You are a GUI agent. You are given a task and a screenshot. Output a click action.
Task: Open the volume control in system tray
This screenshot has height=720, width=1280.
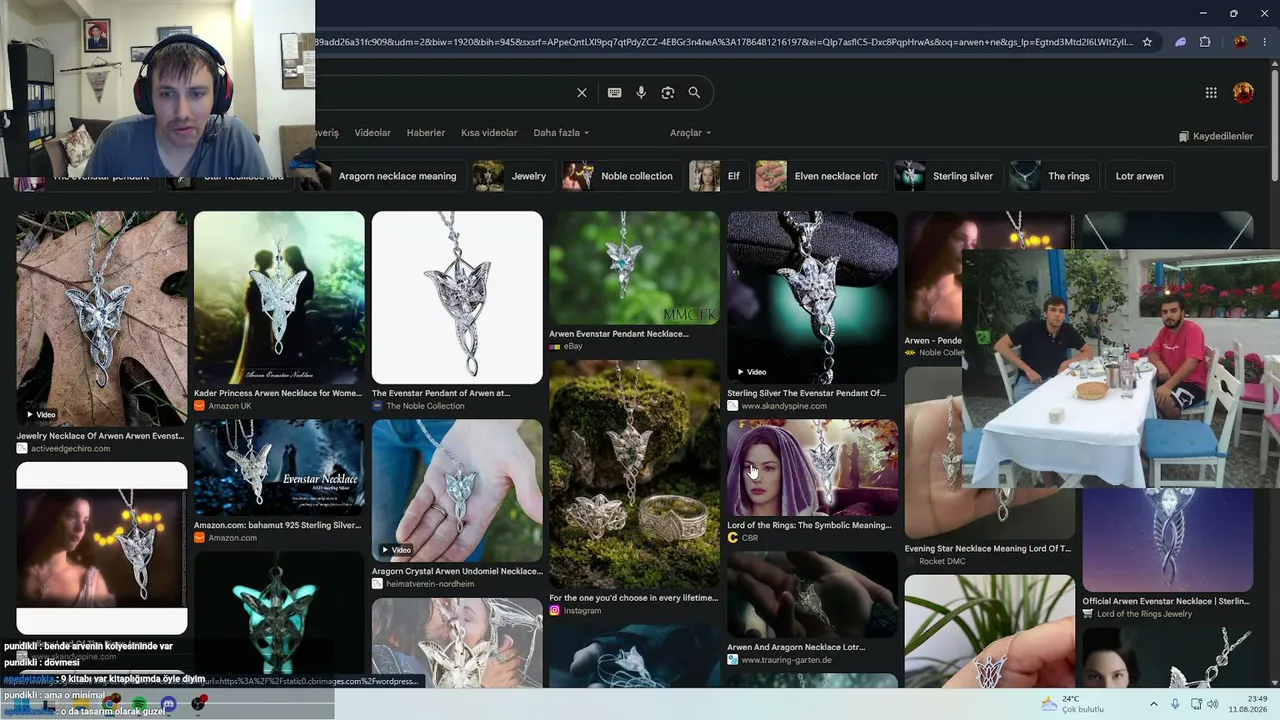(1213, 704)
